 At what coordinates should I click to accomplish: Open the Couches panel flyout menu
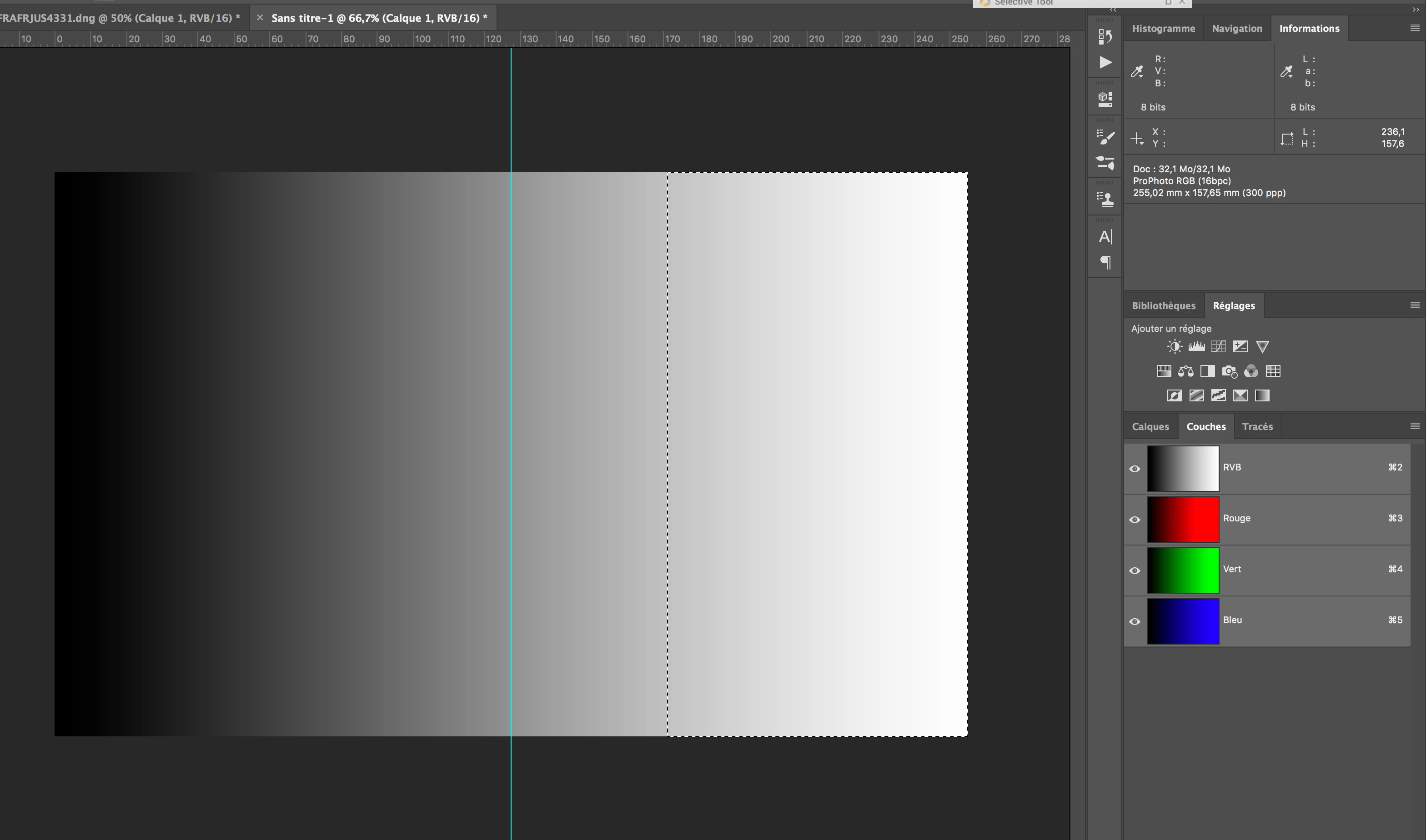coord(1414,426)
